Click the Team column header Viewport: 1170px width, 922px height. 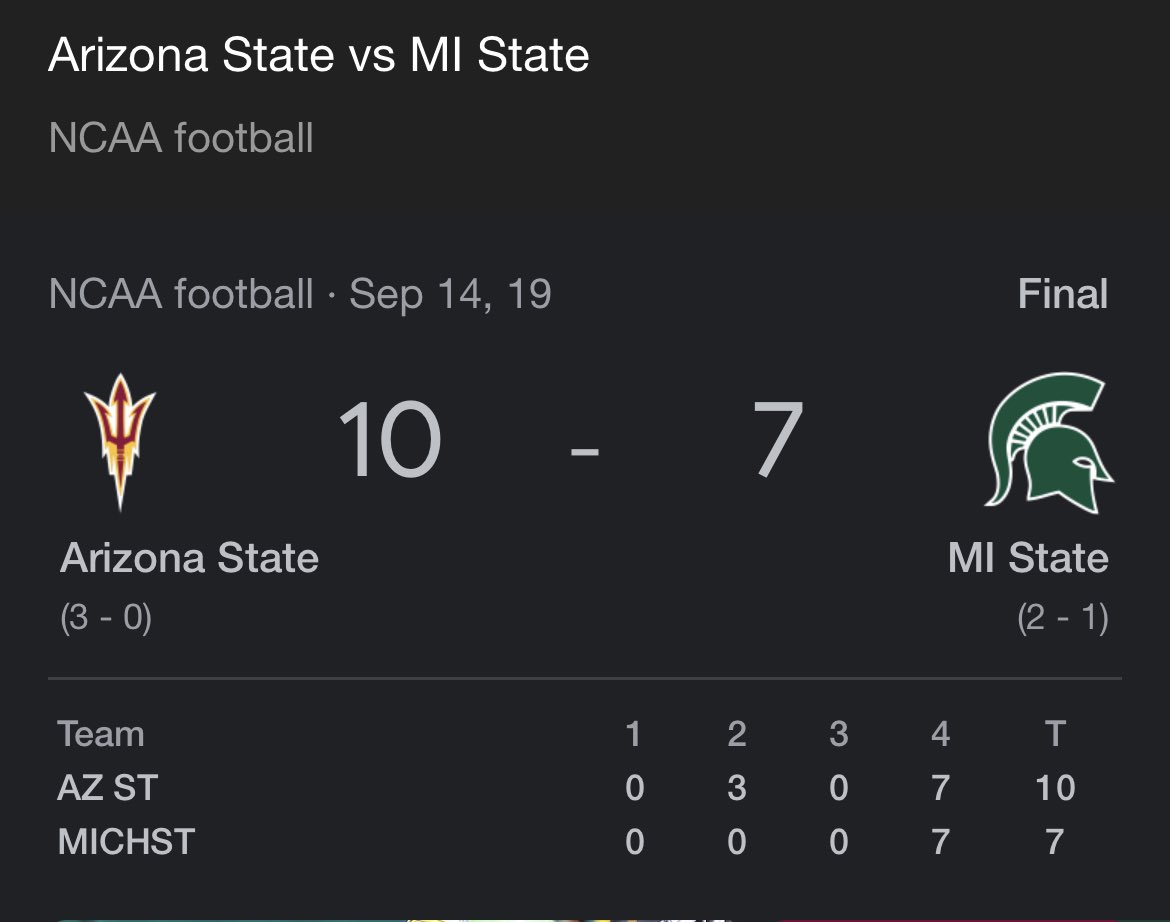(x=101, y=734)
